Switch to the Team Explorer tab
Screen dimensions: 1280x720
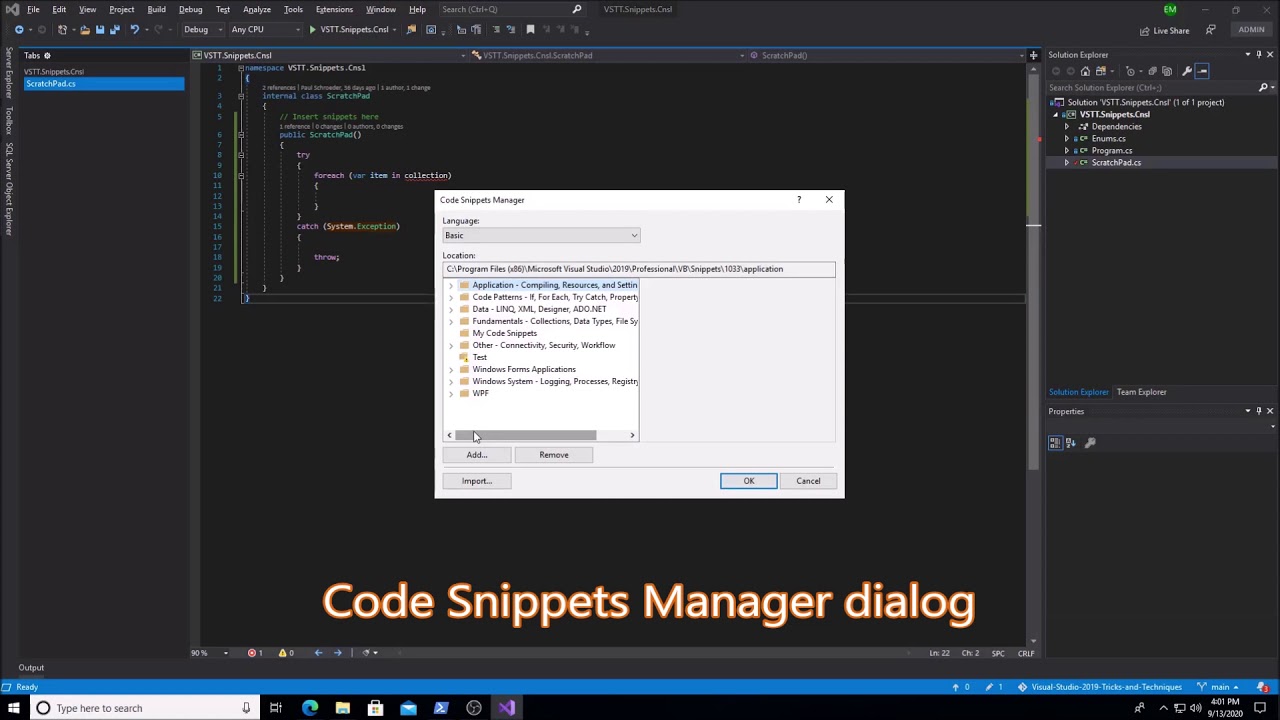(x=1141, y=392)
